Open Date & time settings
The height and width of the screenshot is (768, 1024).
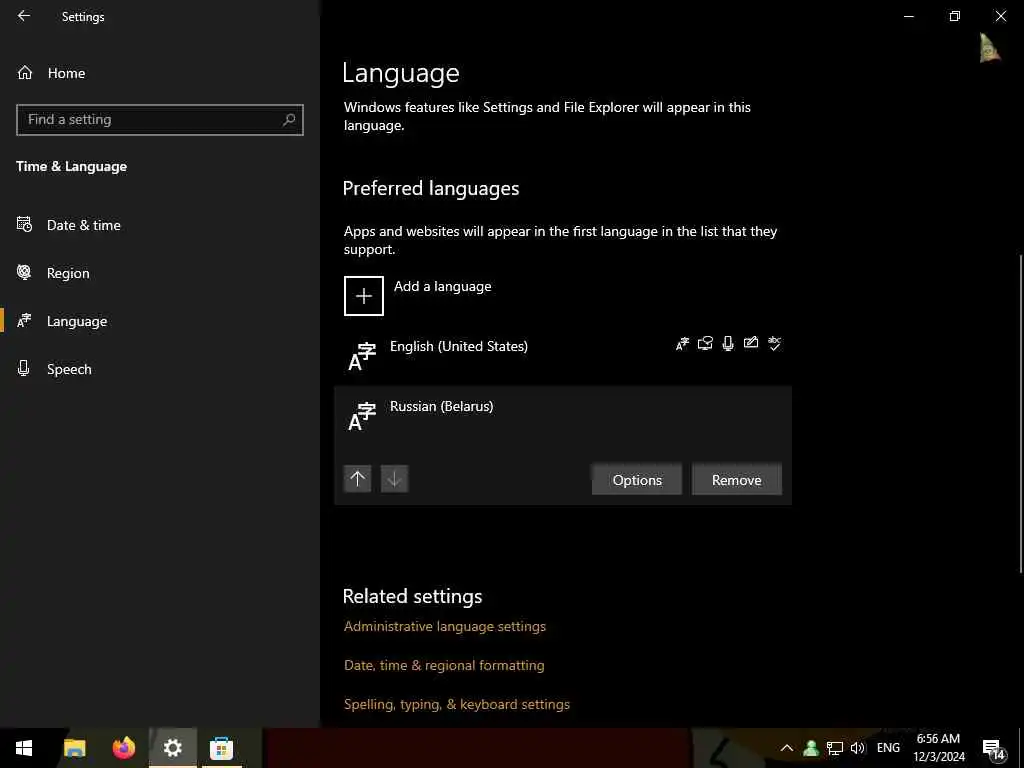tap(84, 225)
